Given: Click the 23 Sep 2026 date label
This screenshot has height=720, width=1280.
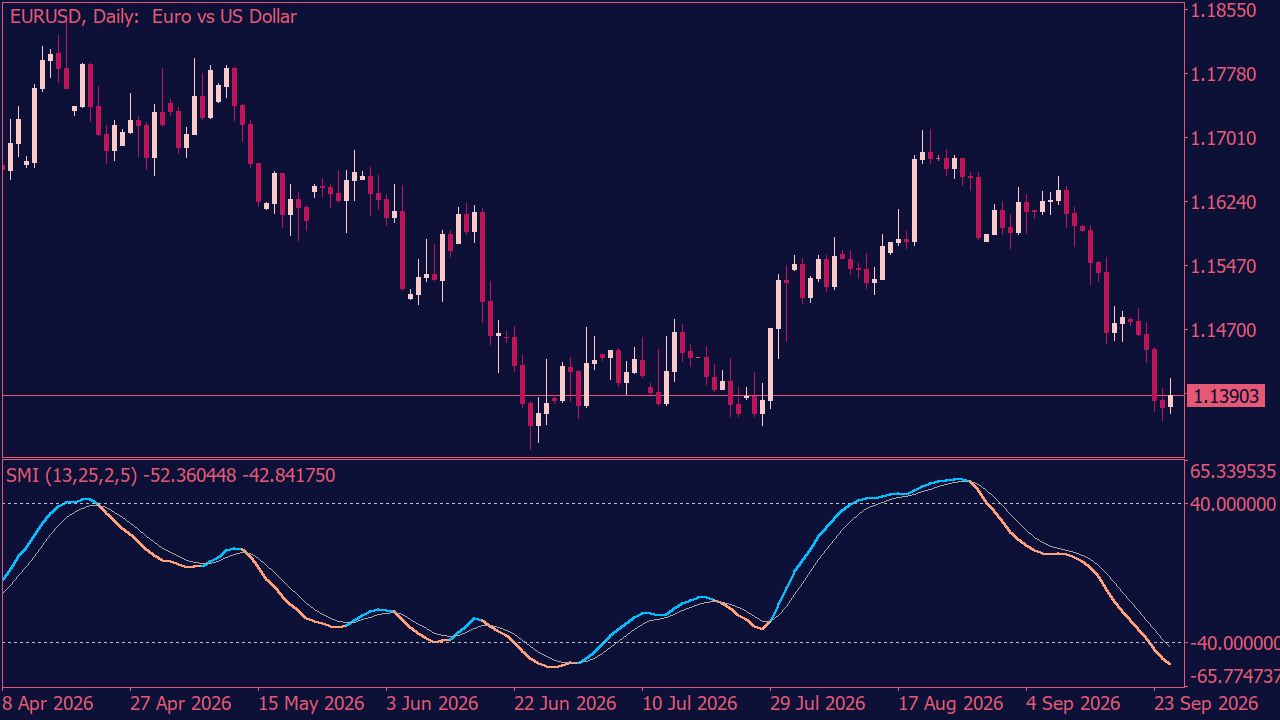Looking at the screenshot, I should point(1204,703).
